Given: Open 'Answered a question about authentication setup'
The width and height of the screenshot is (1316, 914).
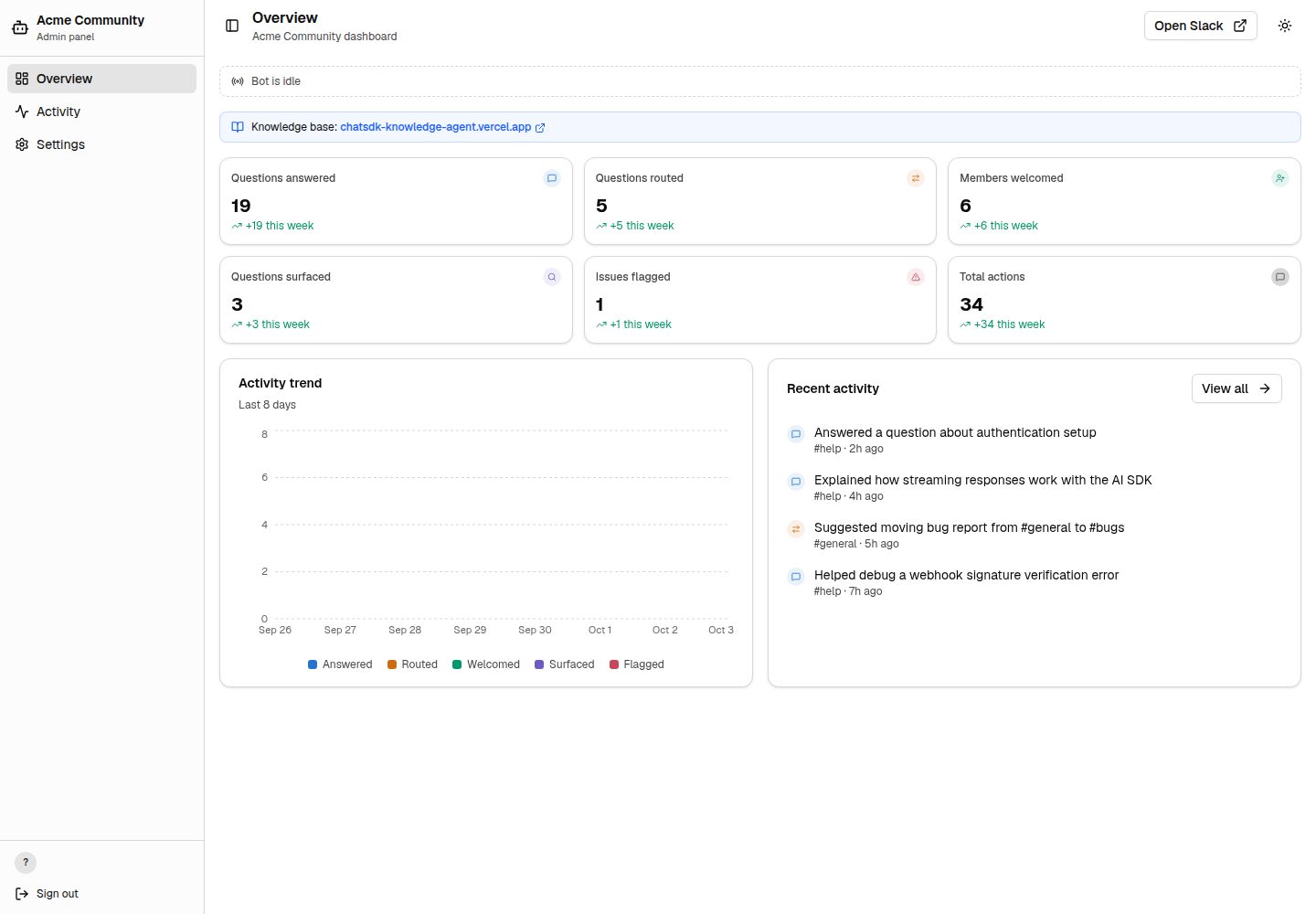Looking at the screenshot, I should pos(955,432).
